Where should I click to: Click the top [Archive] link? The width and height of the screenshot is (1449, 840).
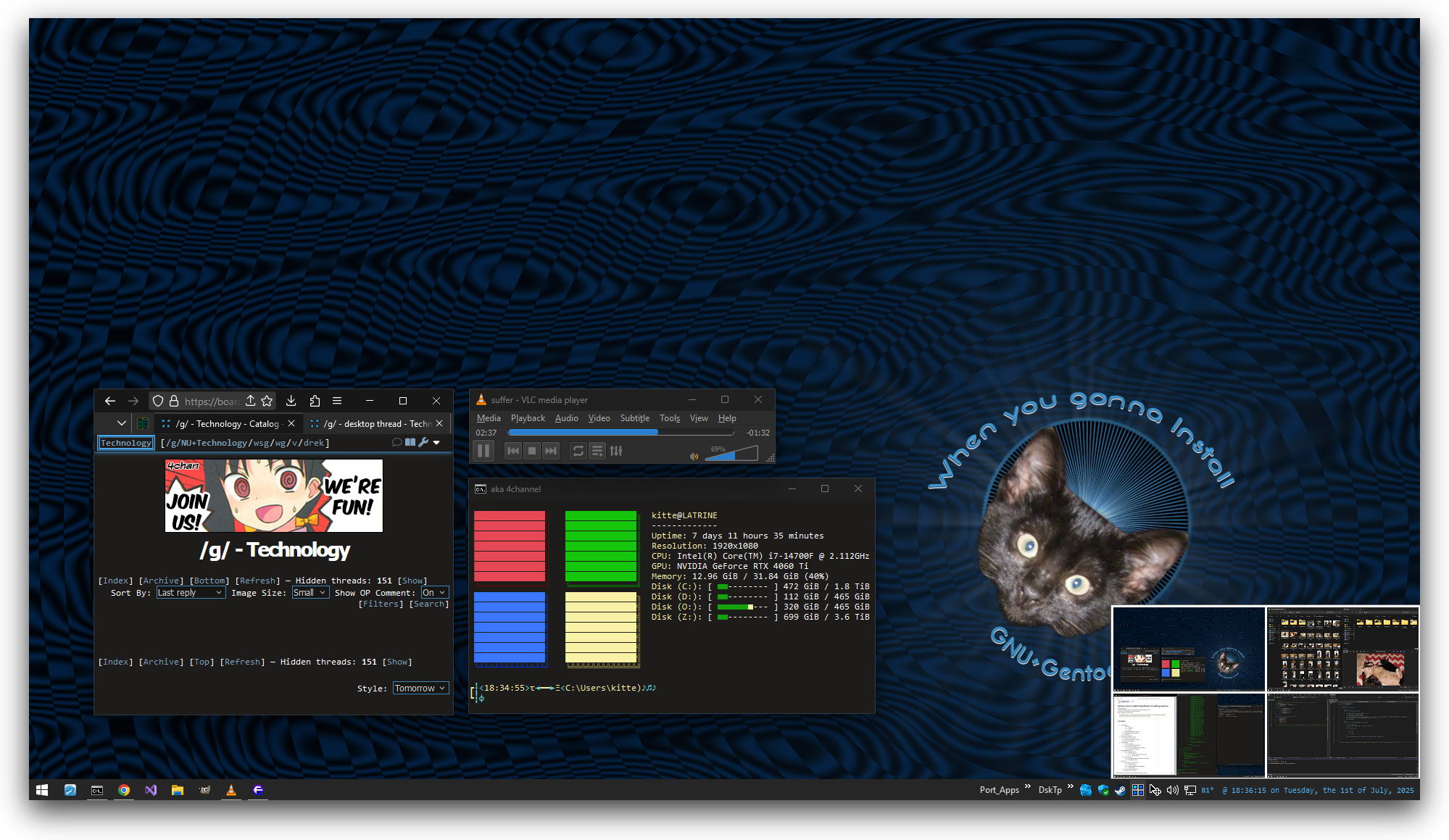click(162, 581)
